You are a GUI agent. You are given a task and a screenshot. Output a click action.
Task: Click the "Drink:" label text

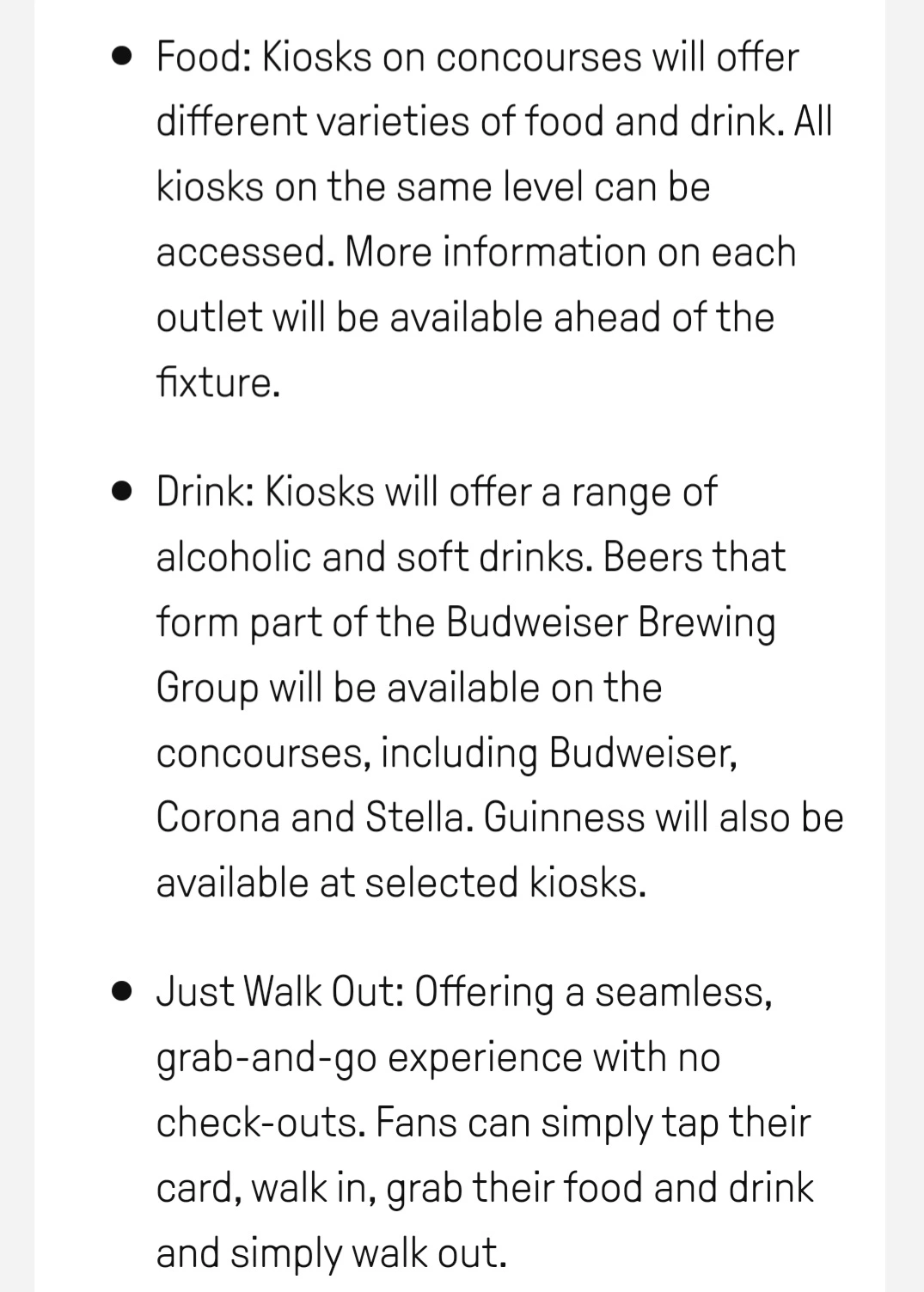205,493
